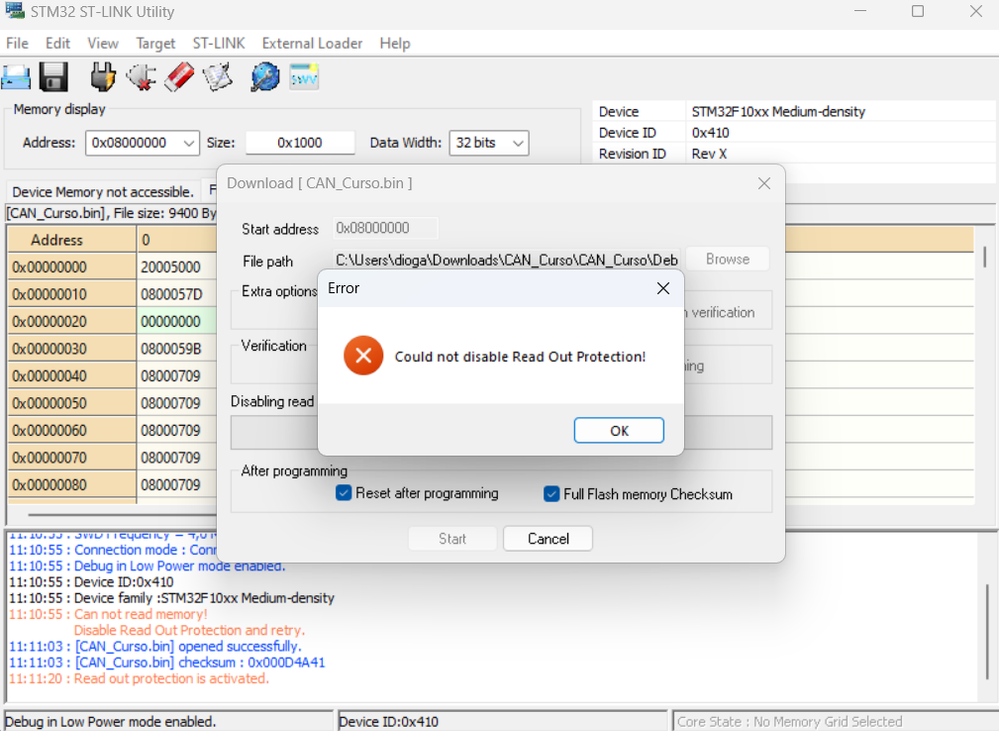Click the Start button in Download dialog
The image size is (999, 731).
pos(452,539)
